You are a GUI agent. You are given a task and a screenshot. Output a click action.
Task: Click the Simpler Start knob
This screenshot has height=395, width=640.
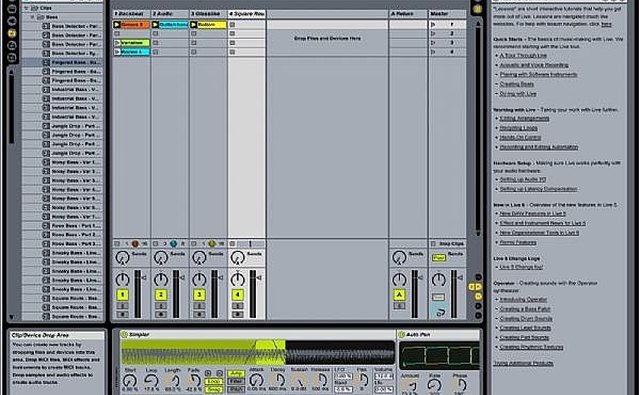pyautogui.click(x=130, y=381)
